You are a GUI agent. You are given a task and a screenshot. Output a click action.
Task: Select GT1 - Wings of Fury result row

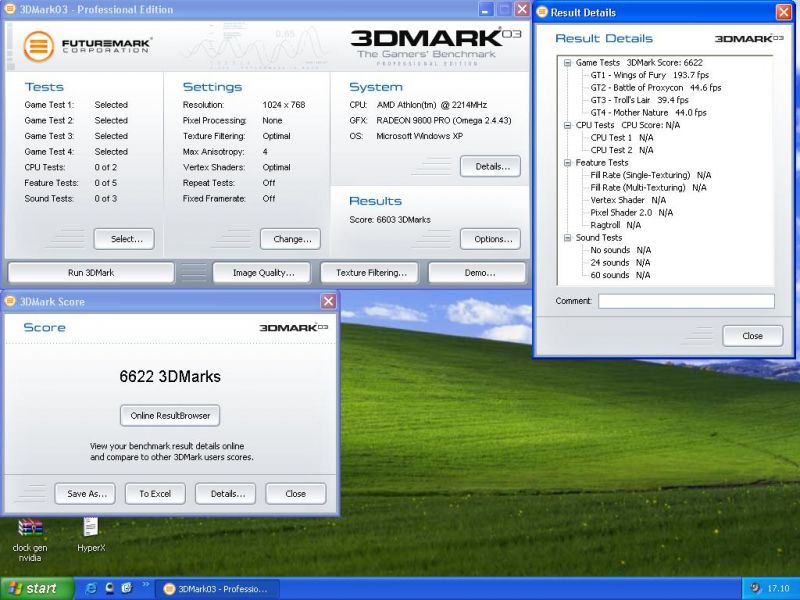[x=649, y=75]
